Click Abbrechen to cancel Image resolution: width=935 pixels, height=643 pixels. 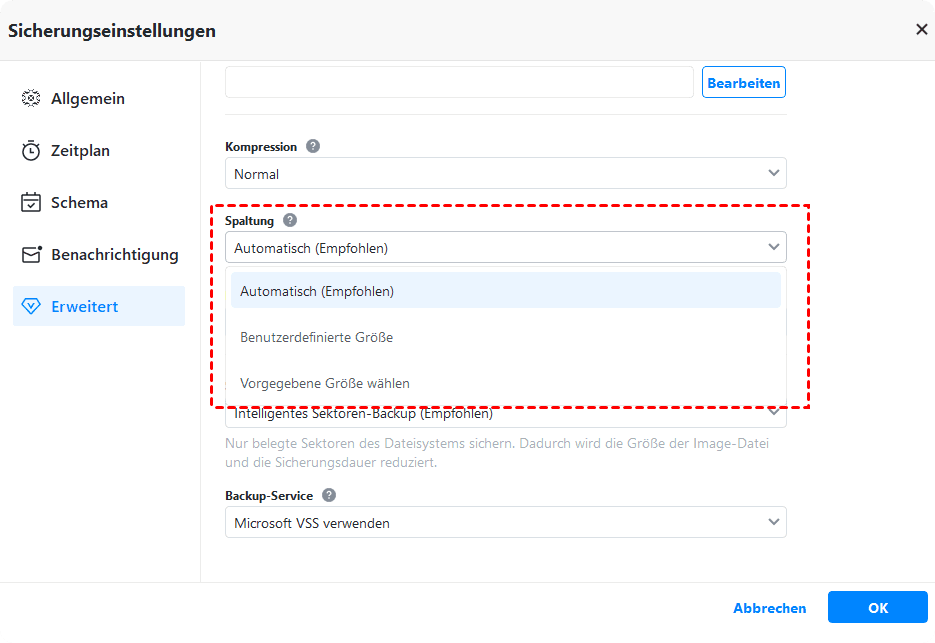coord(769,608)
